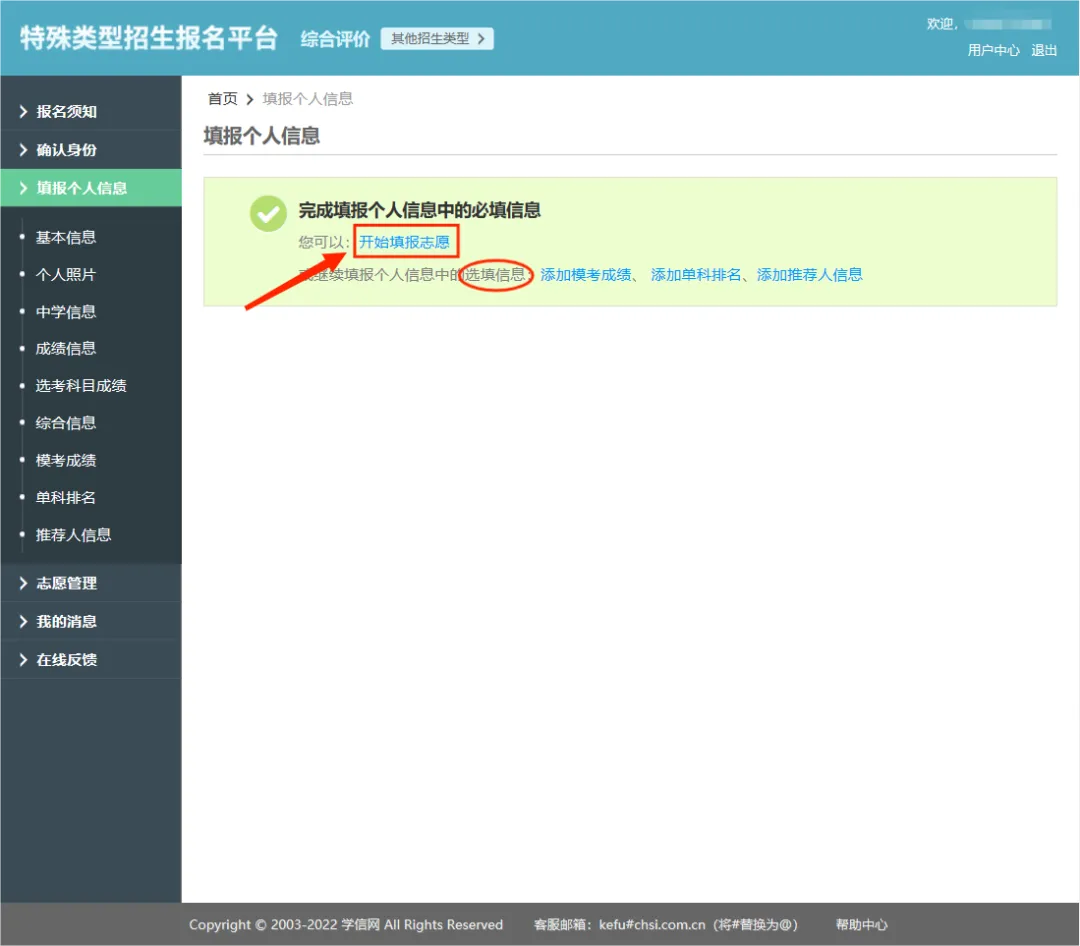The height and width of the screenshot is (946, 1080).
Task: Select 个人照片 in the sidebar
Action: tap(66, 274)
